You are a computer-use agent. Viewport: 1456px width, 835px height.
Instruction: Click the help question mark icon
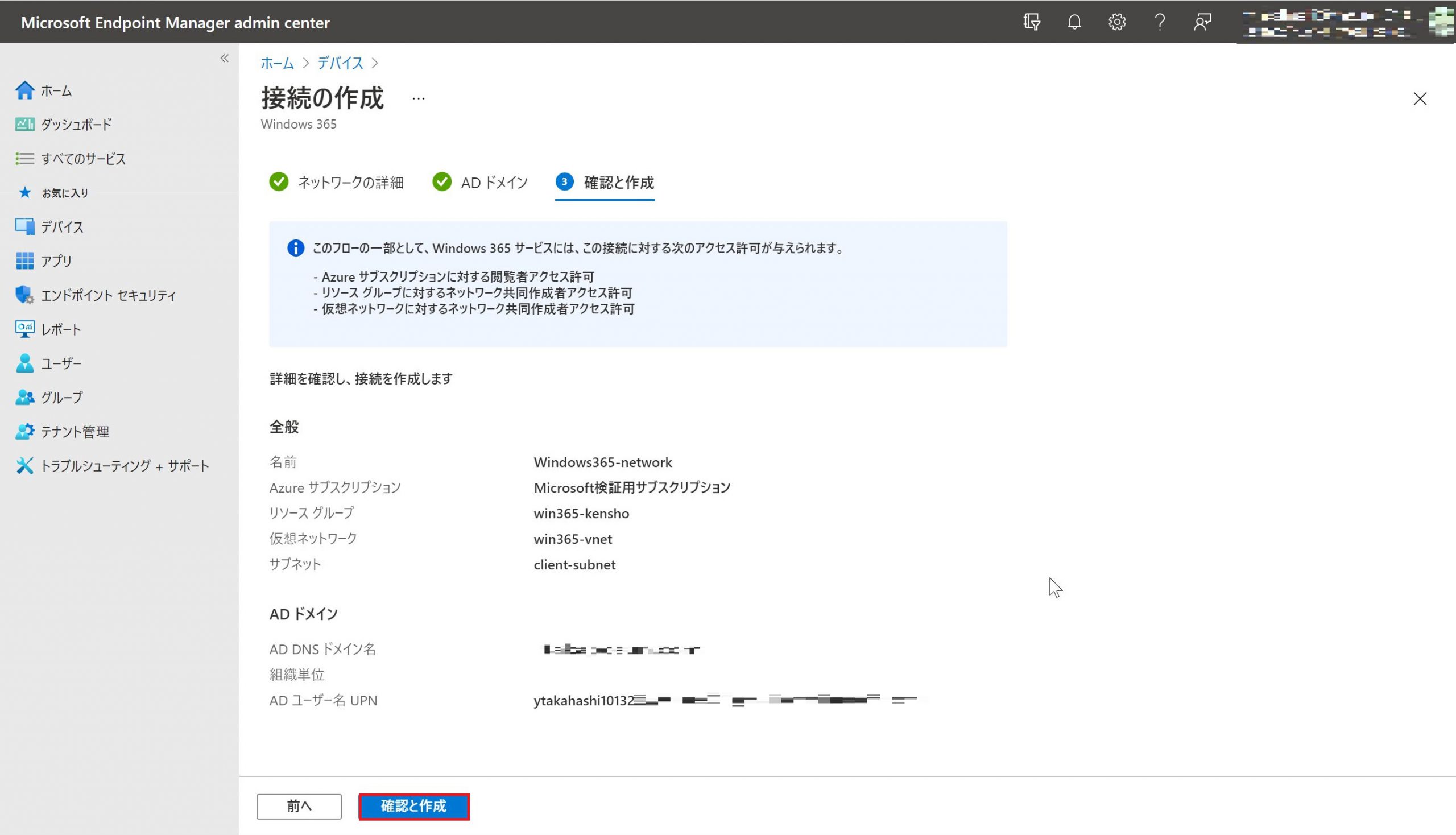point(1160,22)
